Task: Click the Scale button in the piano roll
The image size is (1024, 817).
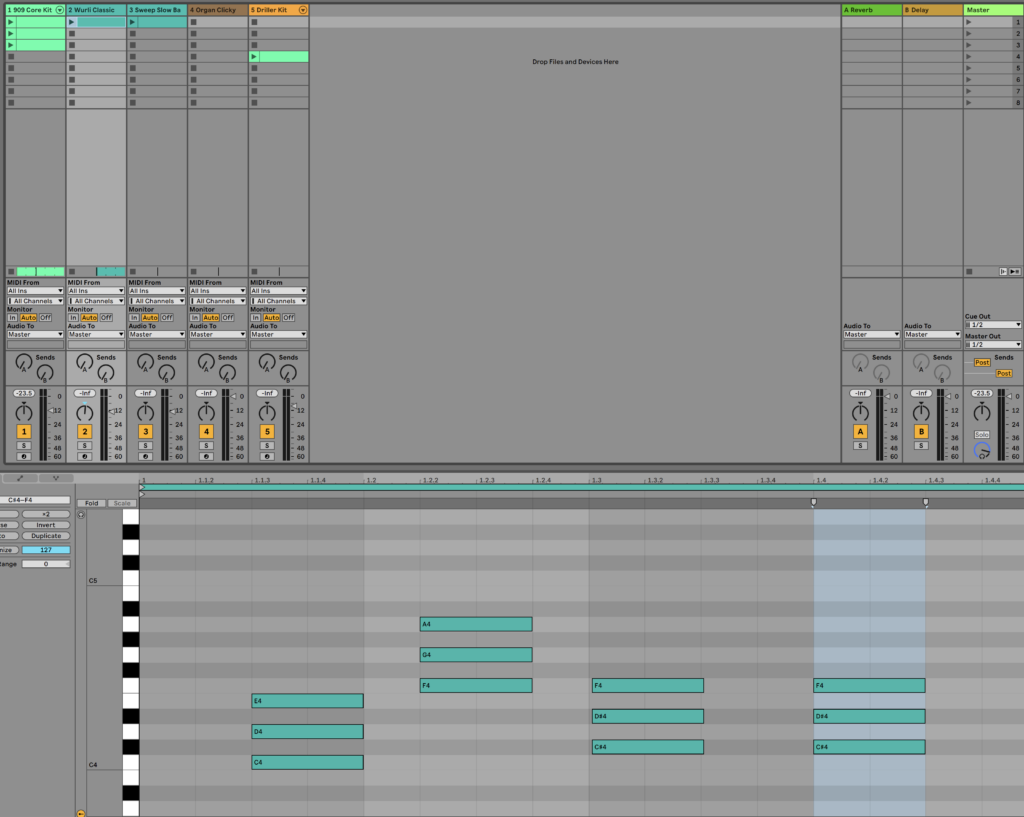Action: click(122, 504)
